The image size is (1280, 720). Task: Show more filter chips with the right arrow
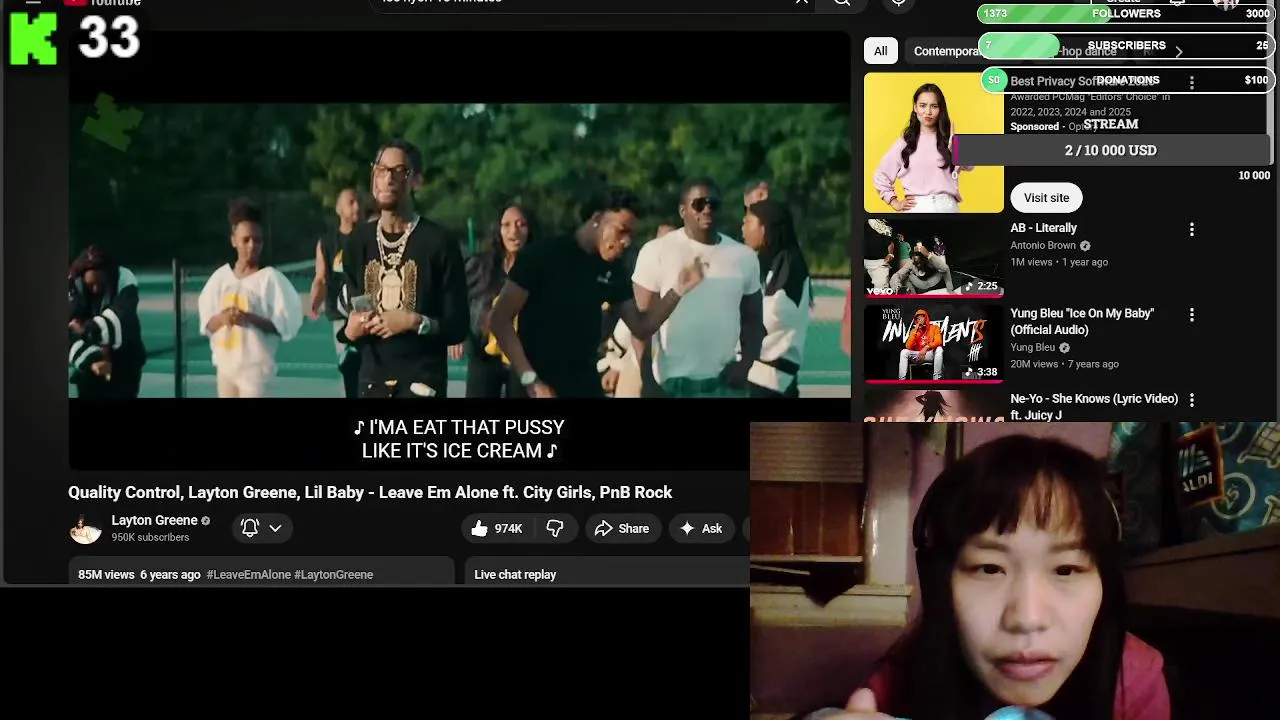click(1179, 51)
